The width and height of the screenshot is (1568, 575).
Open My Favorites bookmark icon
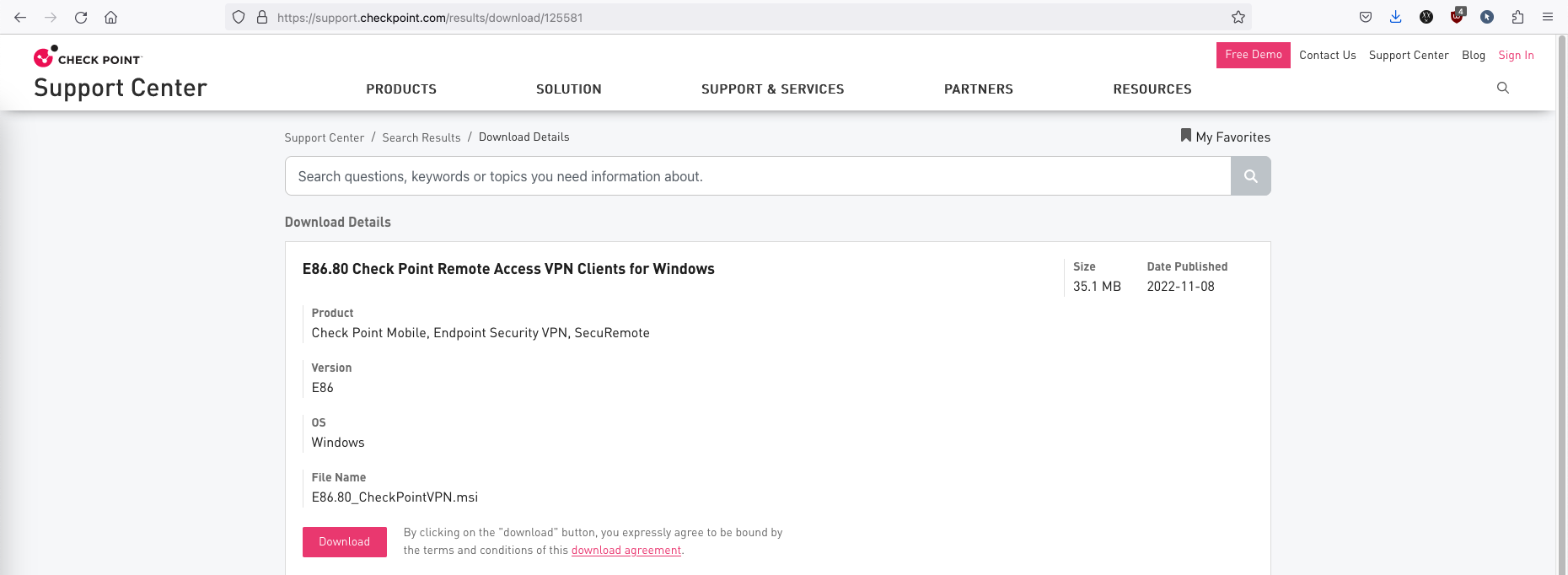(1185, 136)
